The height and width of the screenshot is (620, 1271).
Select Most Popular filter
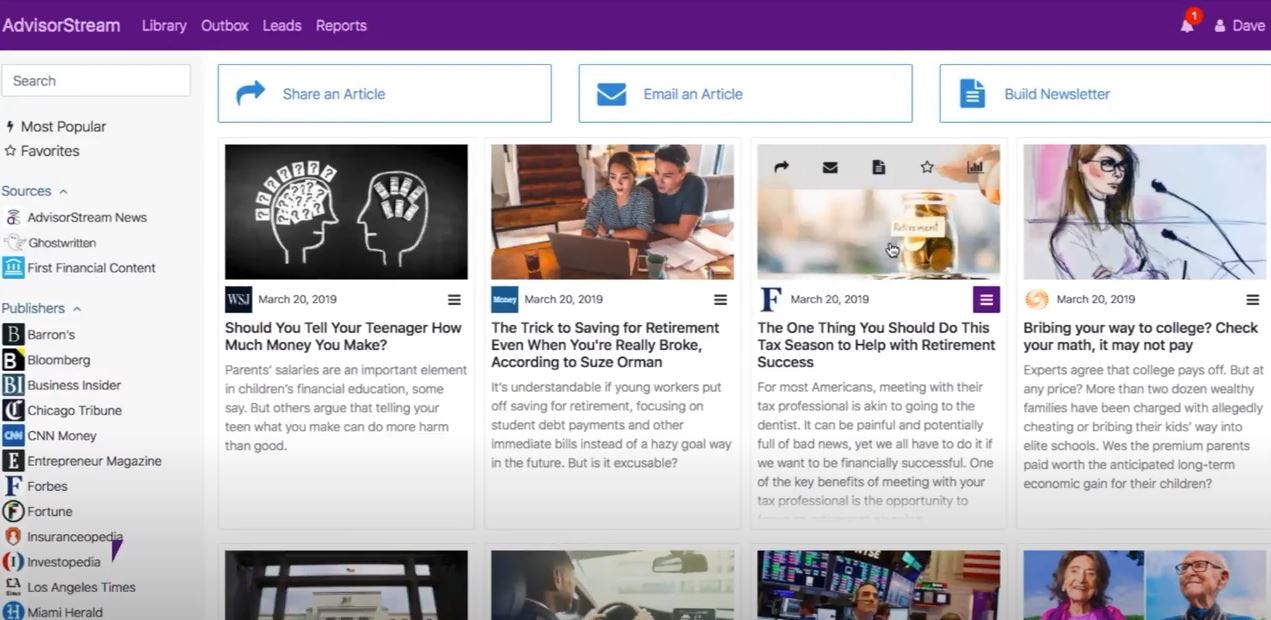pos(56,126)
